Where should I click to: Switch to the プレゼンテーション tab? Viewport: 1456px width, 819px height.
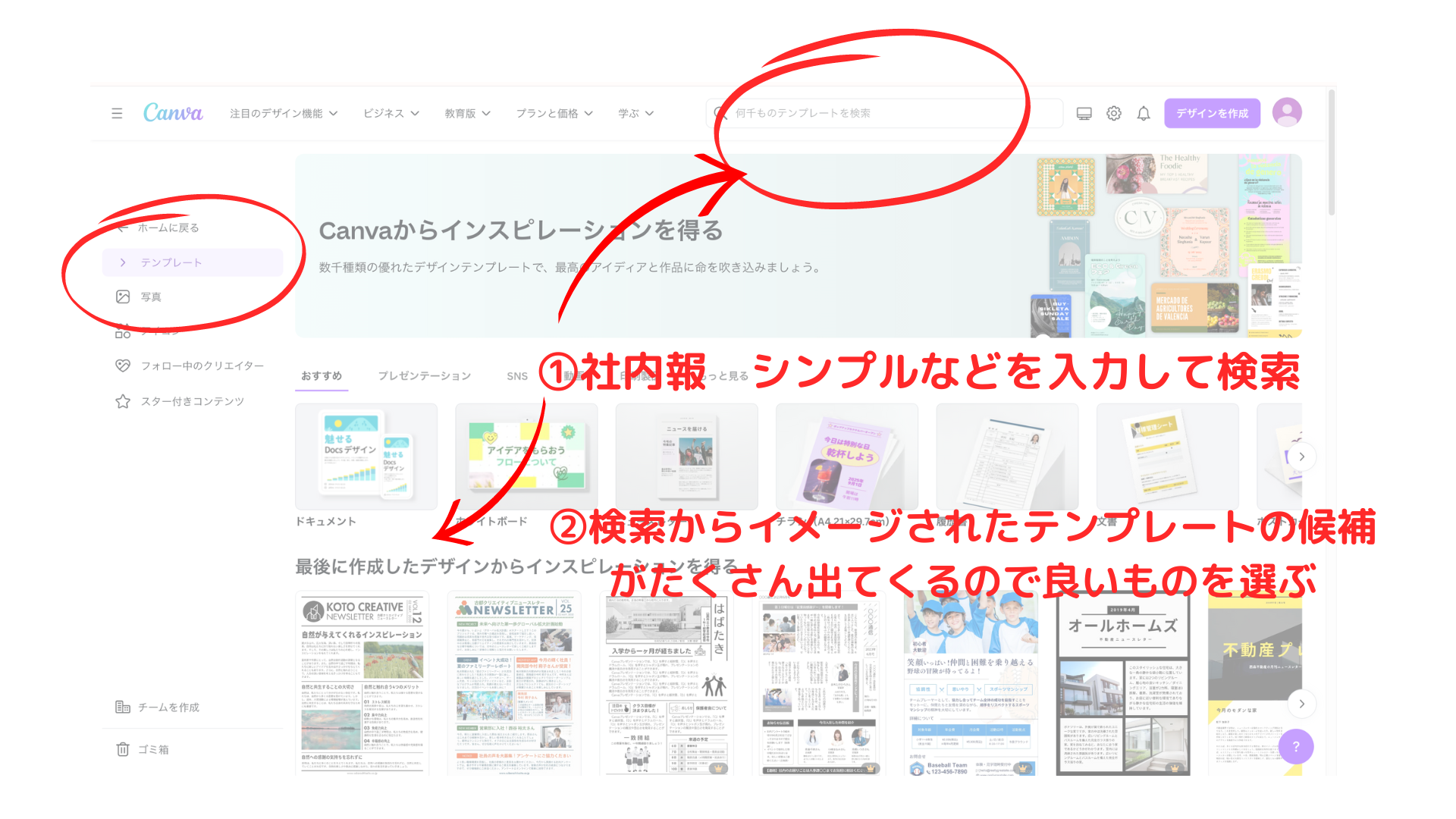[425, 375]
